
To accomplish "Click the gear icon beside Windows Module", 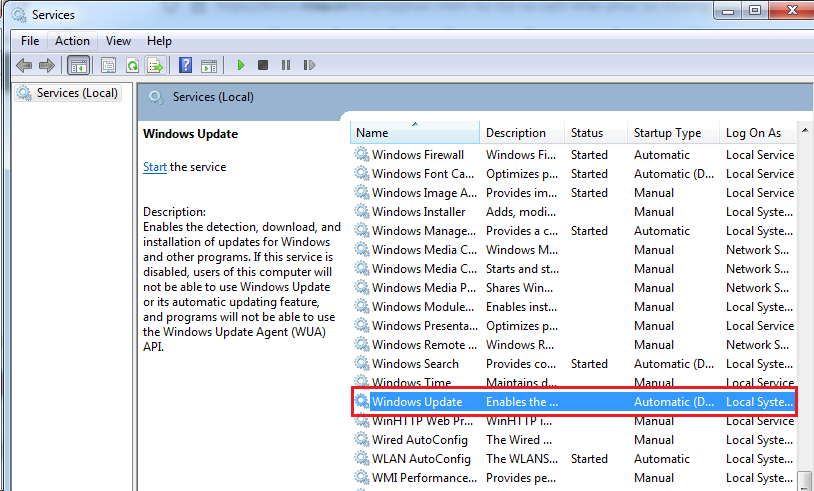I will [362, 306].
